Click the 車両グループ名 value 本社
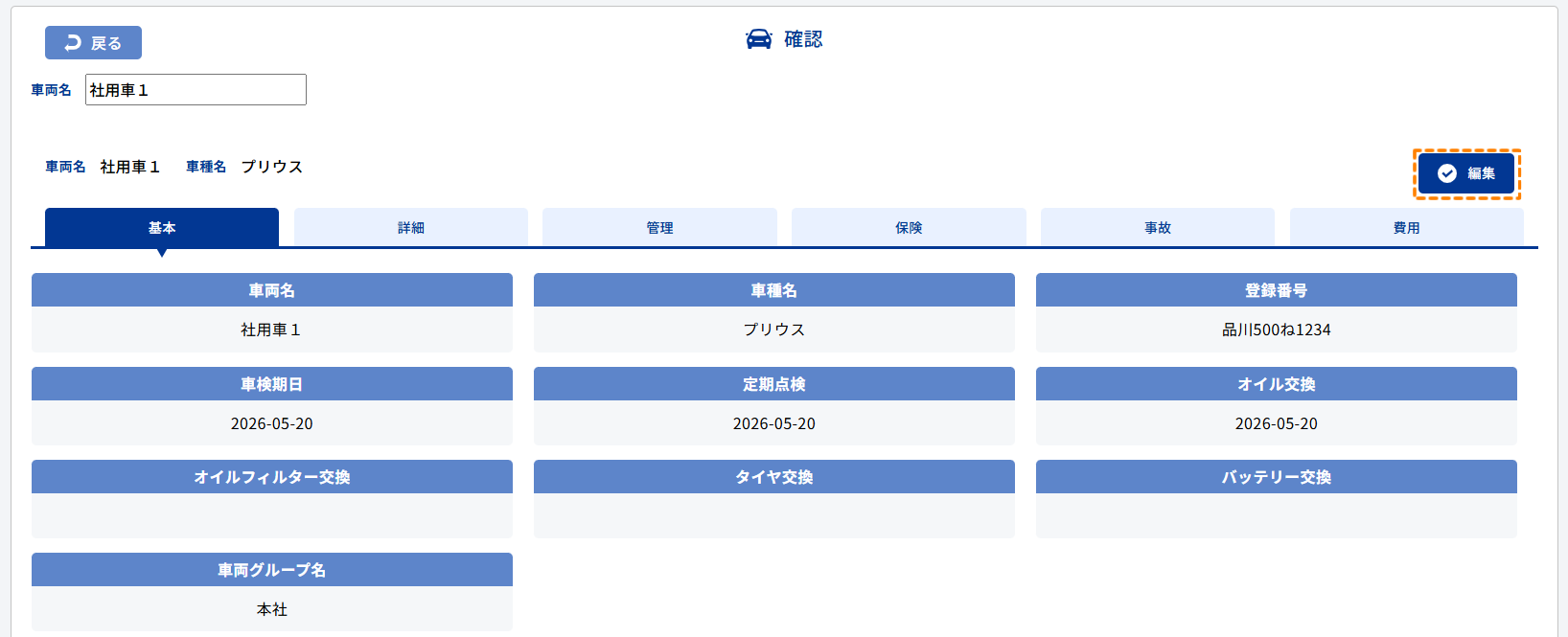Viewport: 1568px width, 637px height. (x=272, y=609)
